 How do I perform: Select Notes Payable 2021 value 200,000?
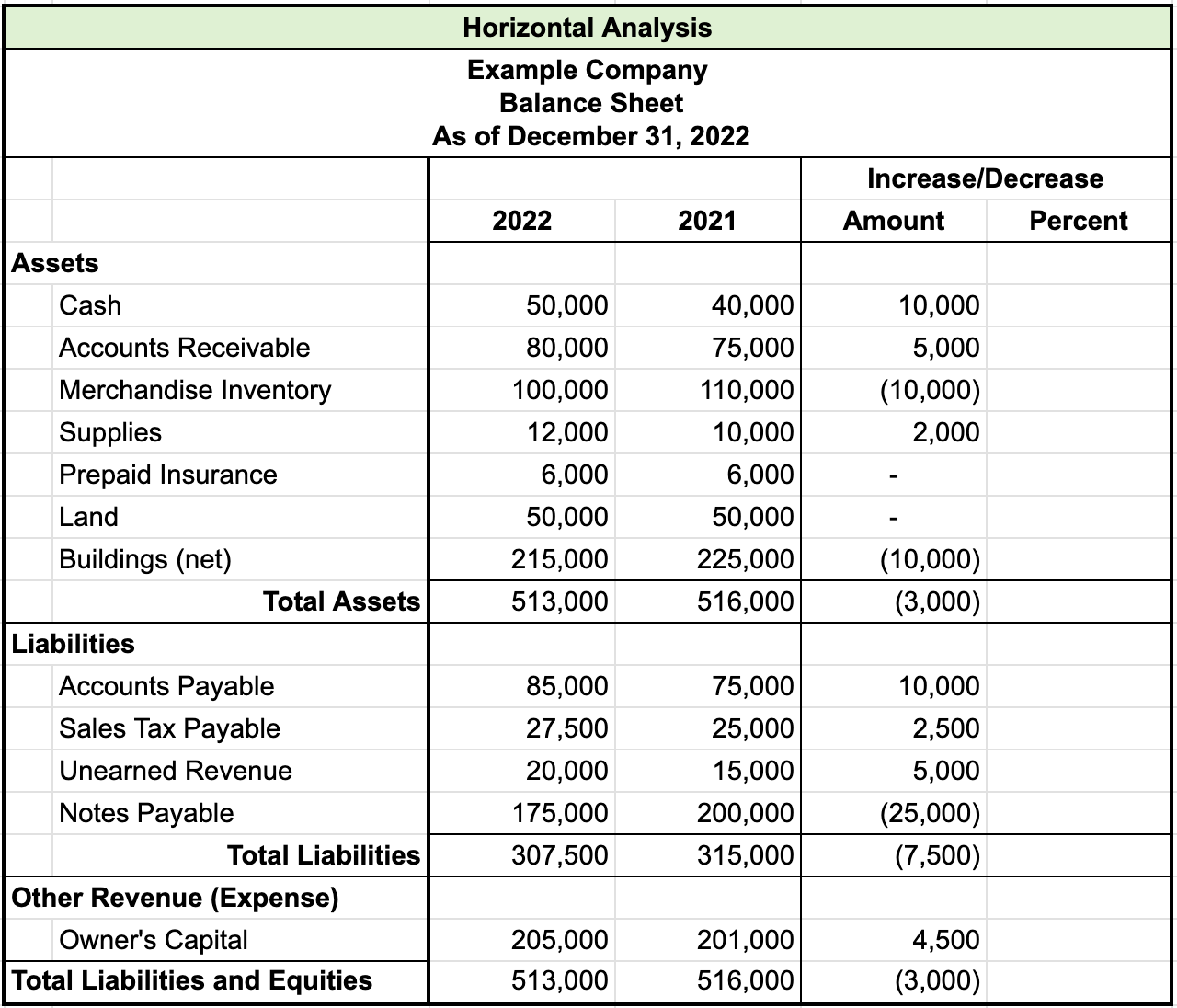(x=745, y=813)
